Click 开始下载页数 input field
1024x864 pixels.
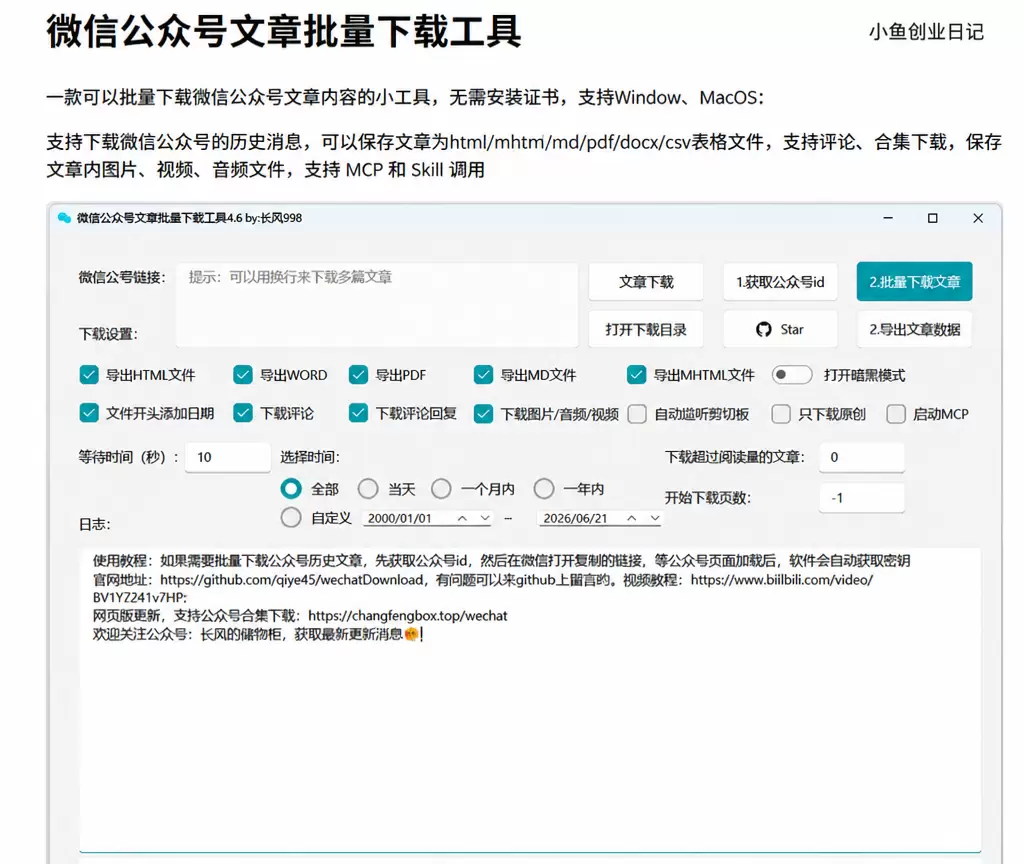(x=862, y=498)
